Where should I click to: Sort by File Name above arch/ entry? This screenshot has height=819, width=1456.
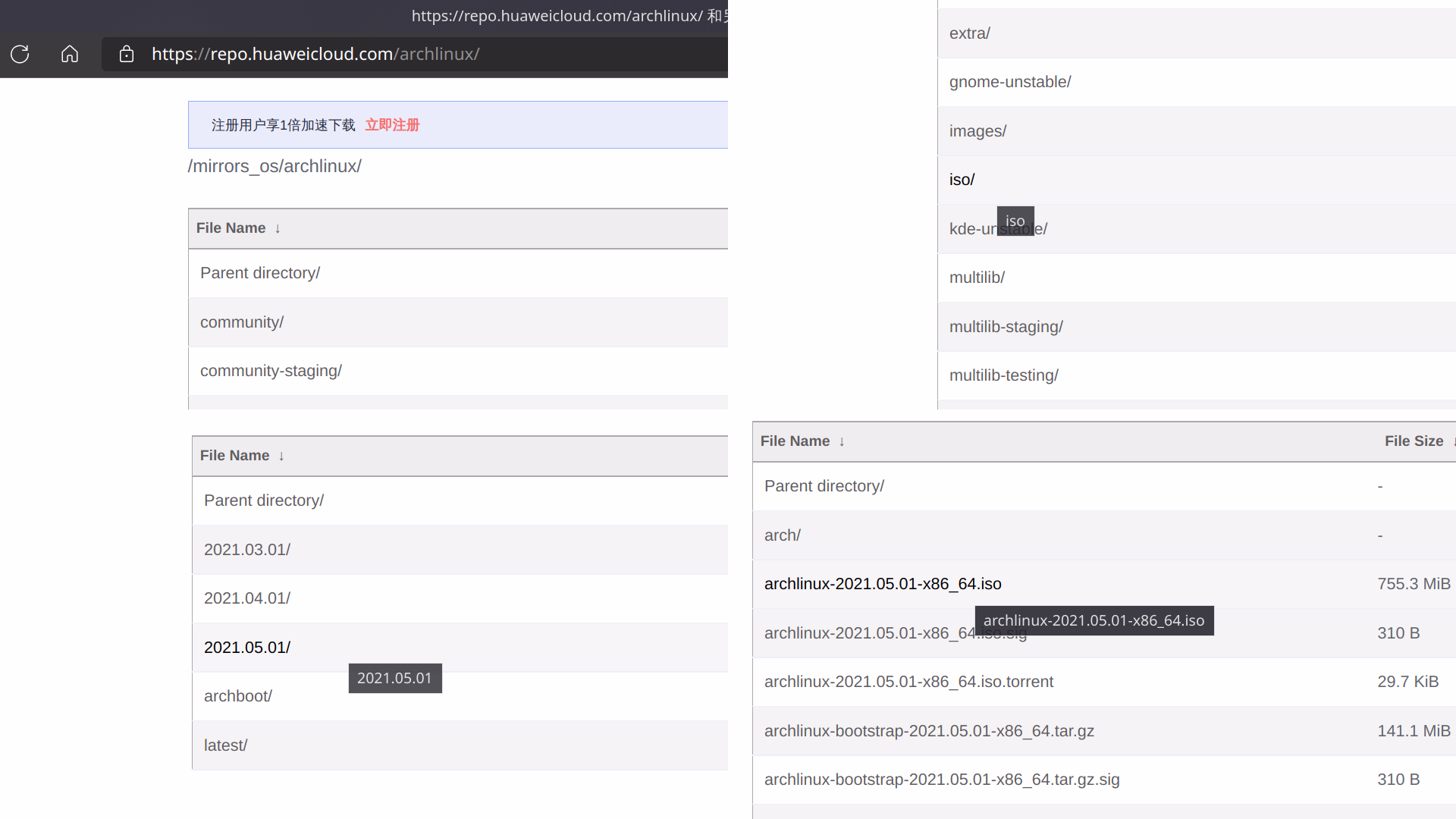coord(795,441)
